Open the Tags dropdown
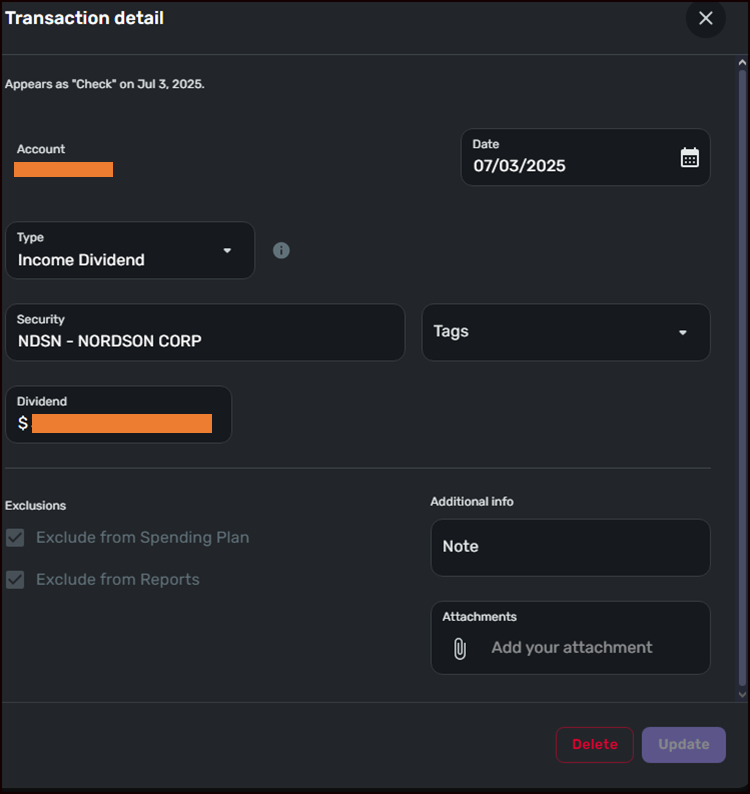The height and width of the screenshot is (794, 750). (x=566, y=332)
